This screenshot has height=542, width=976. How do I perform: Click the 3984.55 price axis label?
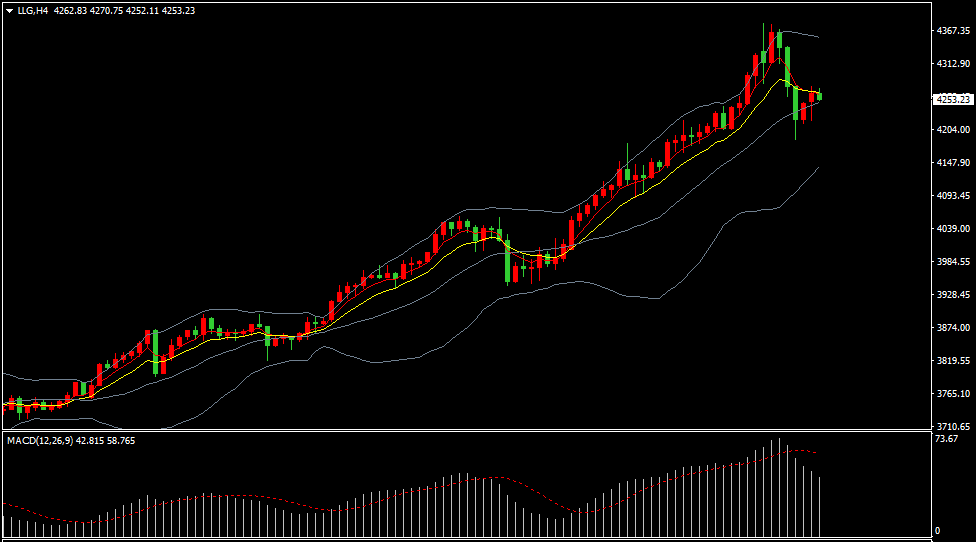[952, 262]
